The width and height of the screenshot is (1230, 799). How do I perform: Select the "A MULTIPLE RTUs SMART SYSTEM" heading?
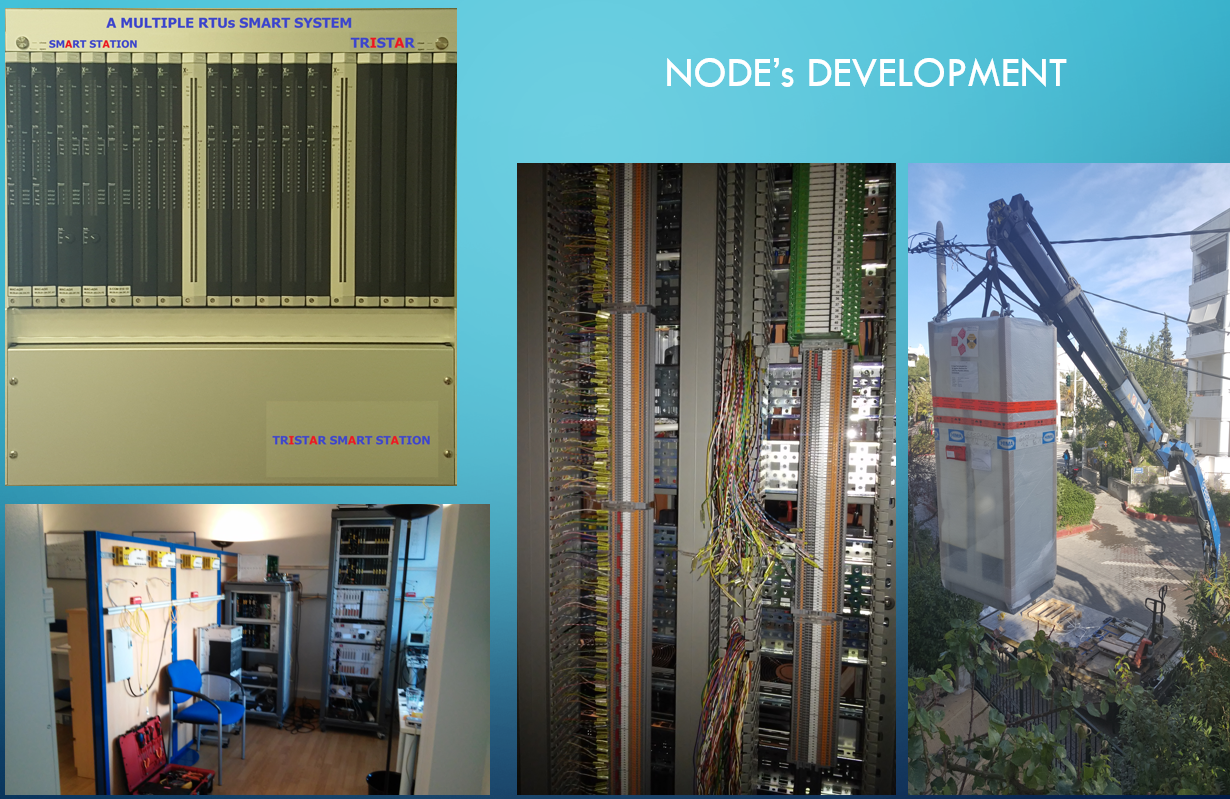pyautogui.click(x=229, y=22)
